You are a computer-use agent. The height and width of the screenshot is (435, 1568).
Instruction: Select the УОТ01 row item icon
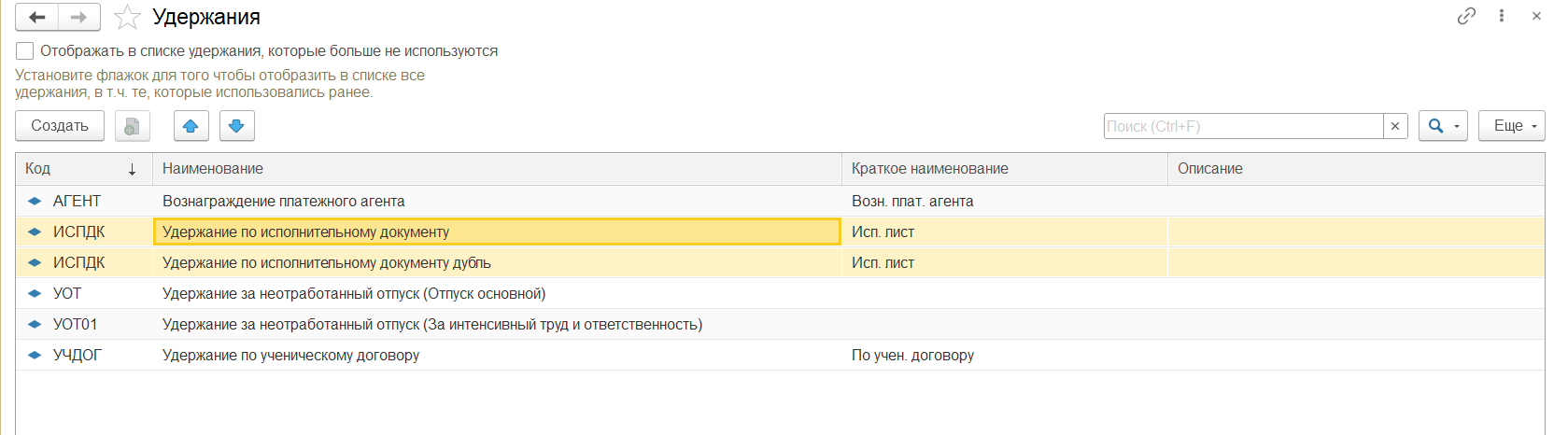[35, 325]
